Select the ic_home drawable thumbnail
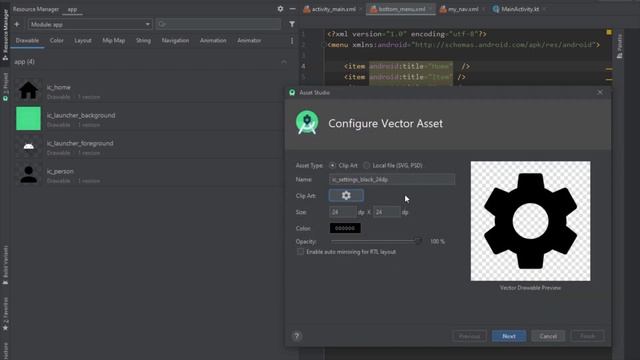Viewport: 640px width, 360px height. (x=28, y=91)
